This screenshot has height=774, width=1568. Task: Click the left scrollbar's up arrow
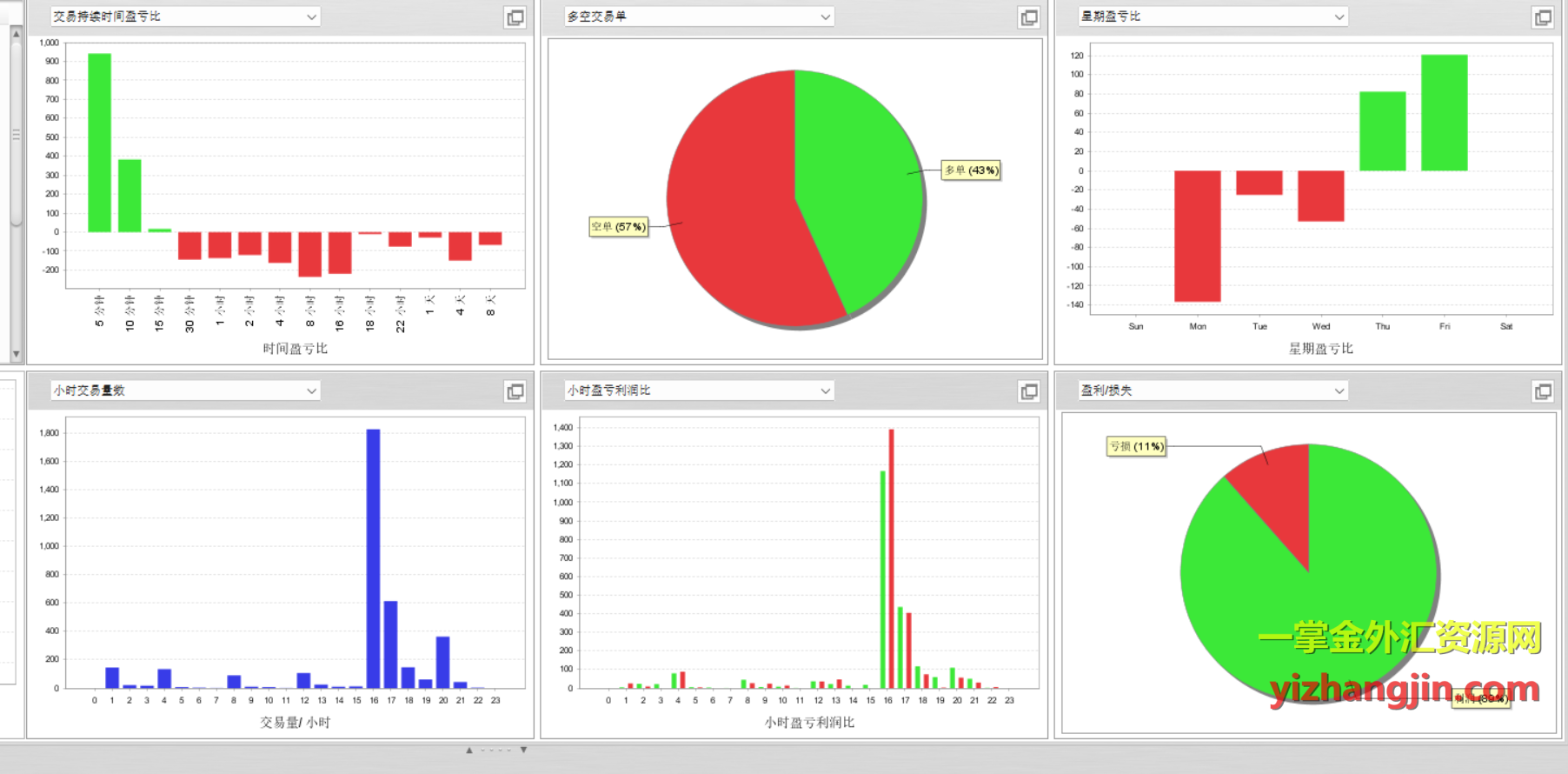[x=16, y=33]
